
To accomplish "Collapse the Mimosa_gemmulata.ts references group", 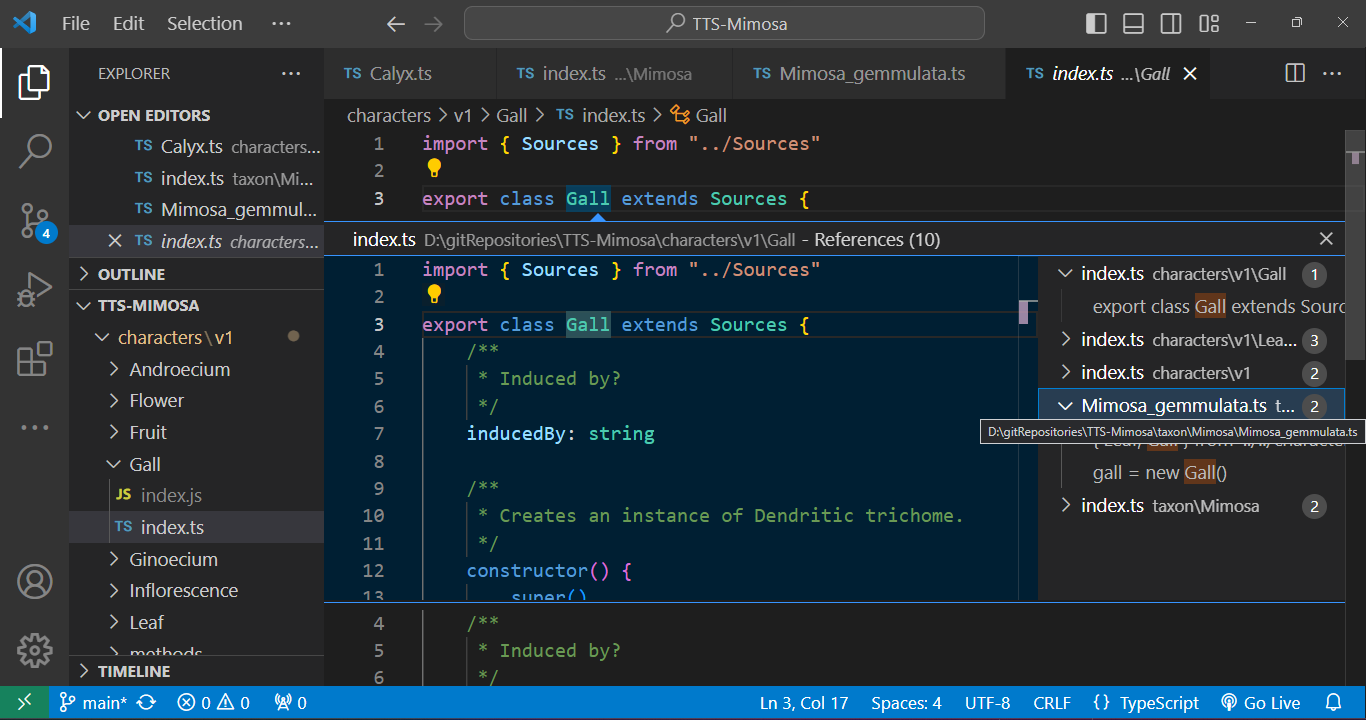I will 1065,406.
